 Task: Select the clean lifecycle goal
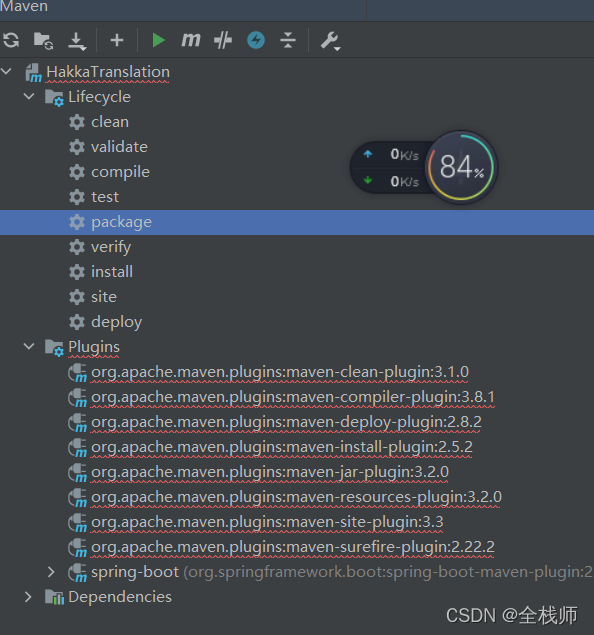point(110,121)
